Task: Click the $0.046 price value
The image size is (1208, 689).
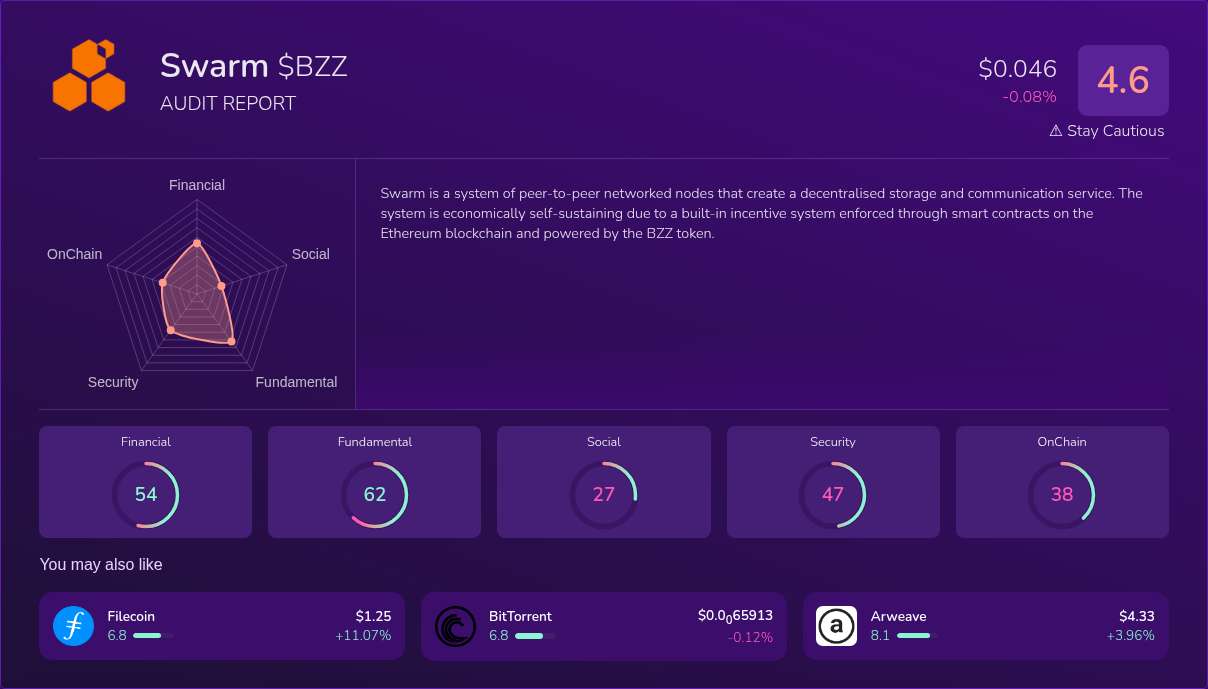Action: [x=1018, y=69]
